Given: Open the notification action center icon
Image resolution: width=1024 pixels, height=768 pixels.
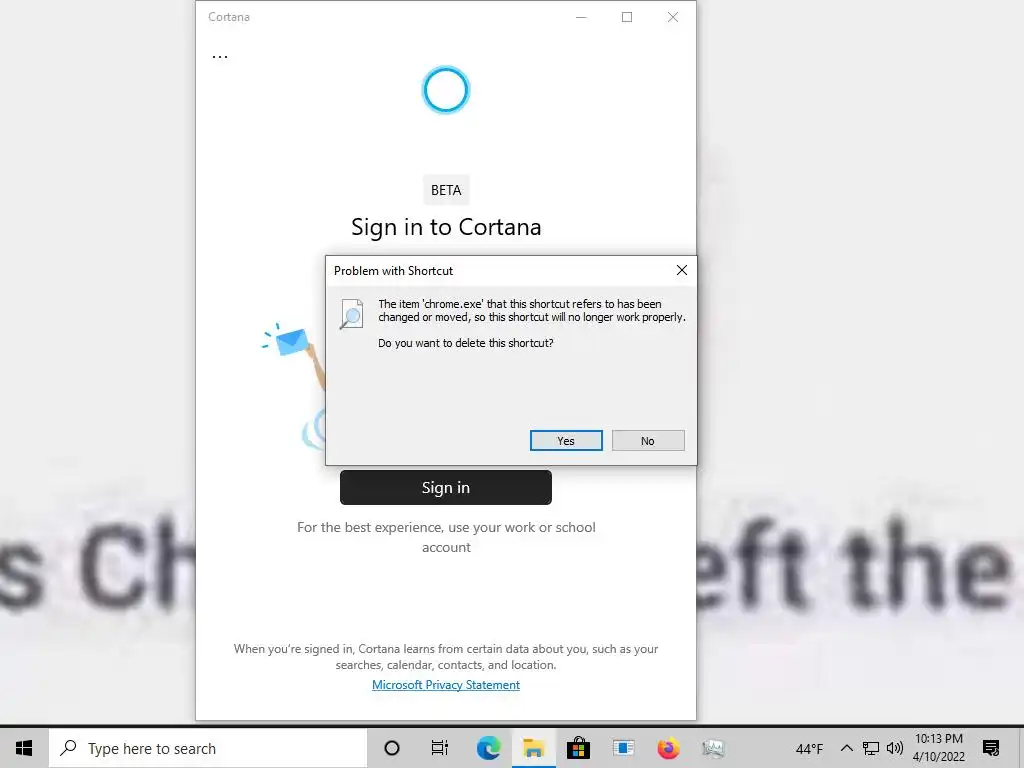Looking at the screenshot, I should pyautogui.click(x=991, y=748).
